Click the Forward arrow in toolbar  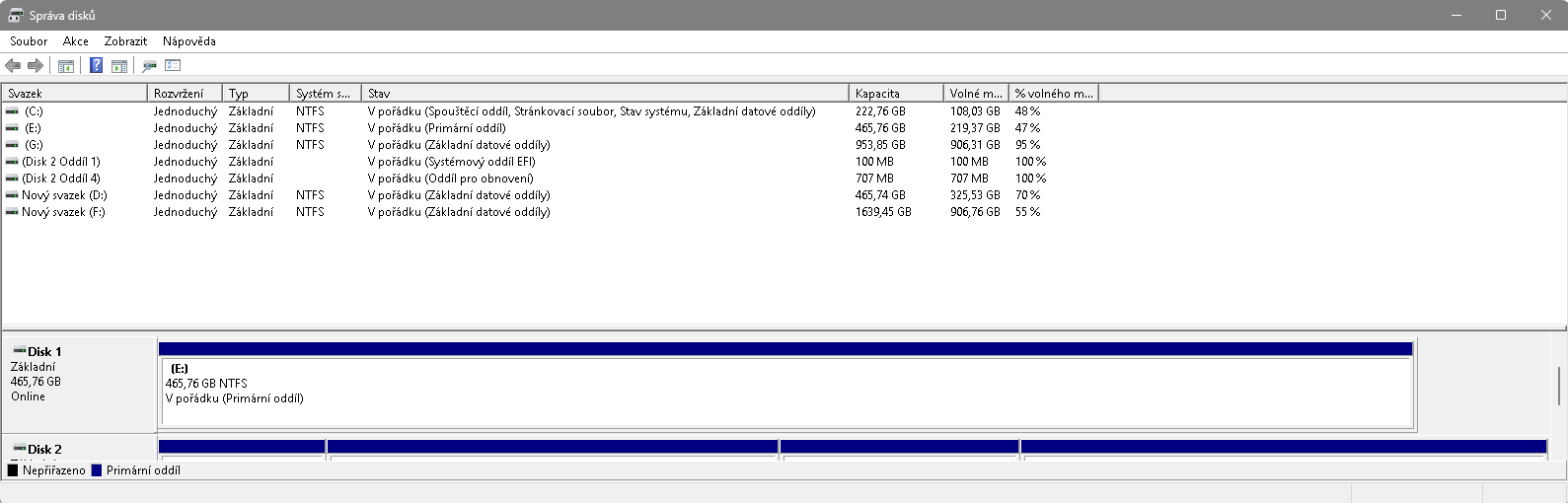coord(36,66)
